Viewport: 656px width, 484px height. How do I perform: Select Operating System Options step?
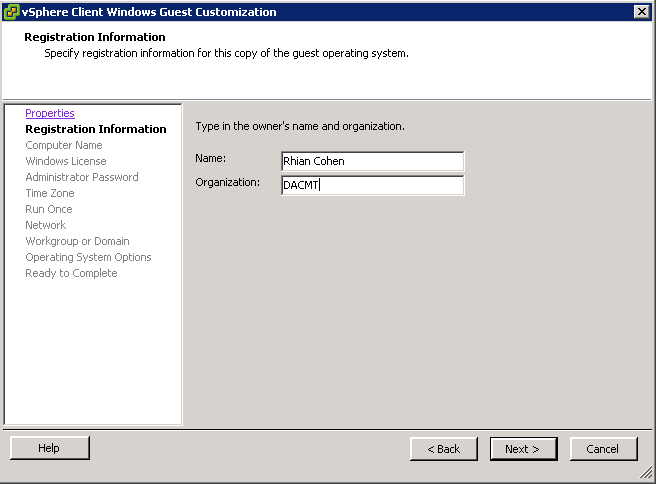[x=88, y=257]
